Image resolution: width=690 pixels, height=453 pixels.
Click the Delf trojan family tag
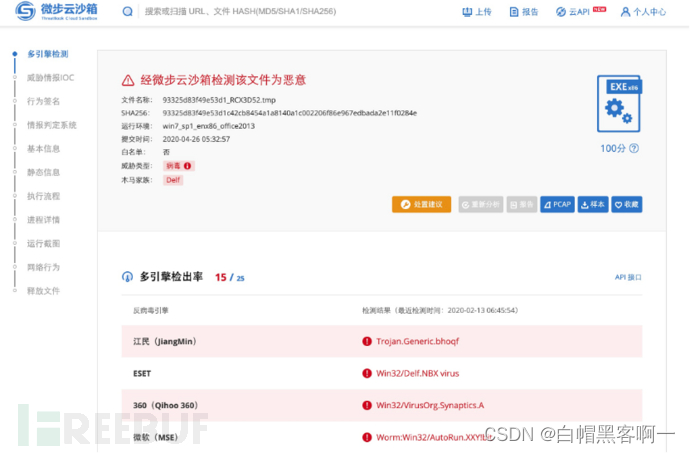[x=173, y=180]
